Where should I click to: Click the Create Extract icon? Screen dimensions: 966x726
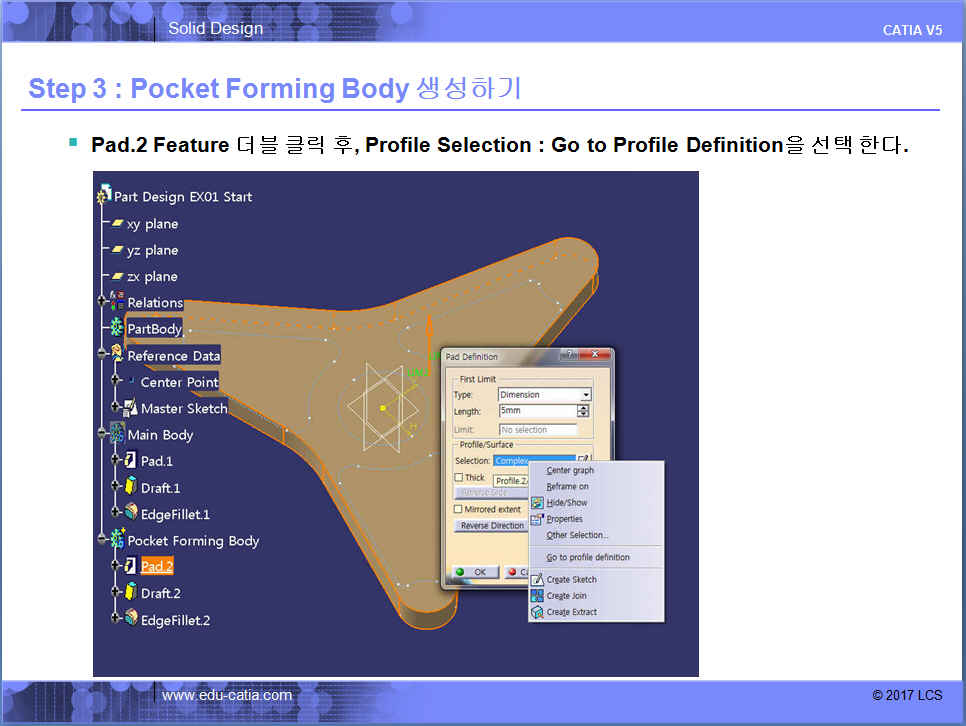[x=537, y=612]
